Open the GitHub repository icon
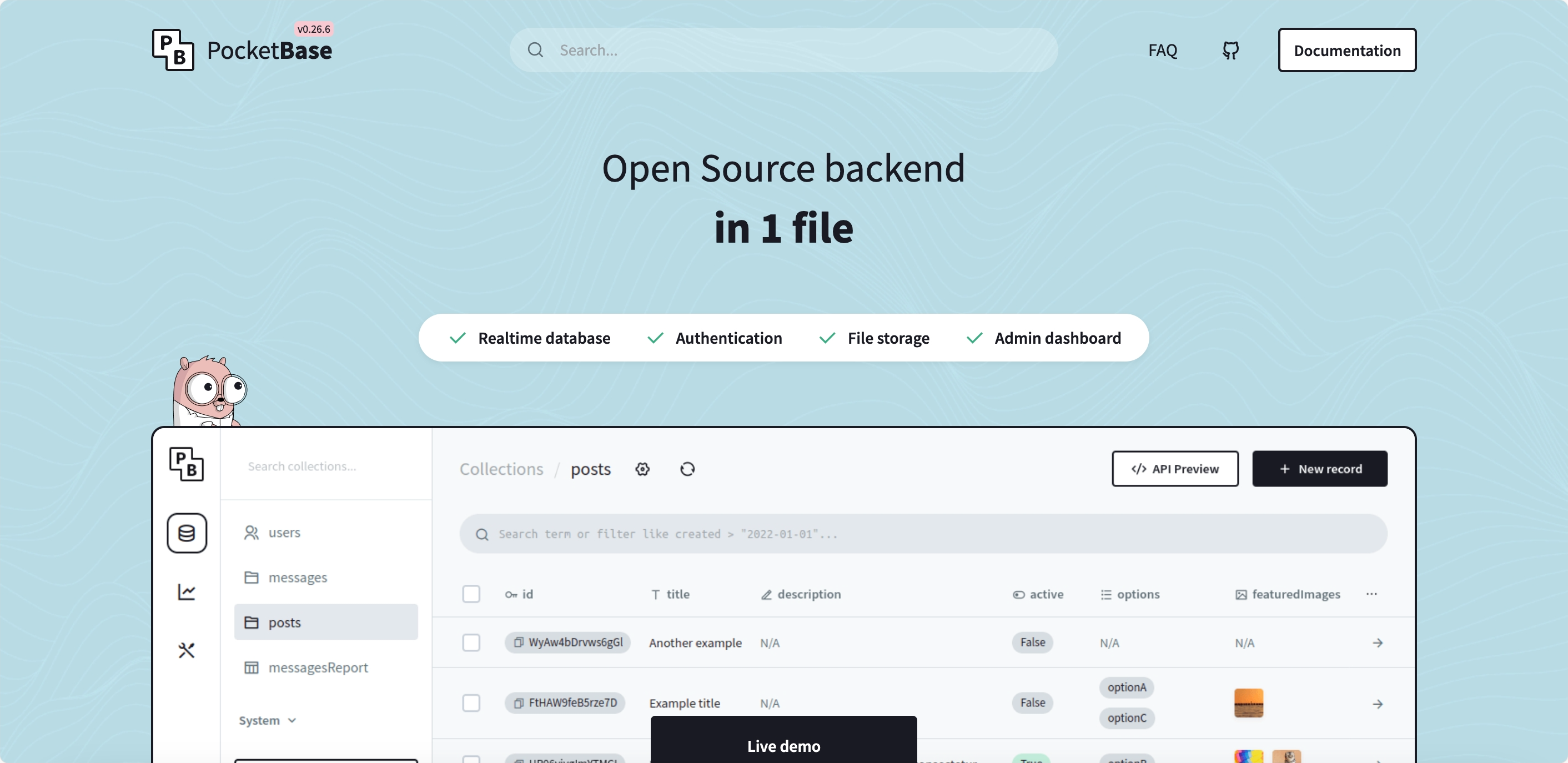1568x763 pixels. point(1230,50)
